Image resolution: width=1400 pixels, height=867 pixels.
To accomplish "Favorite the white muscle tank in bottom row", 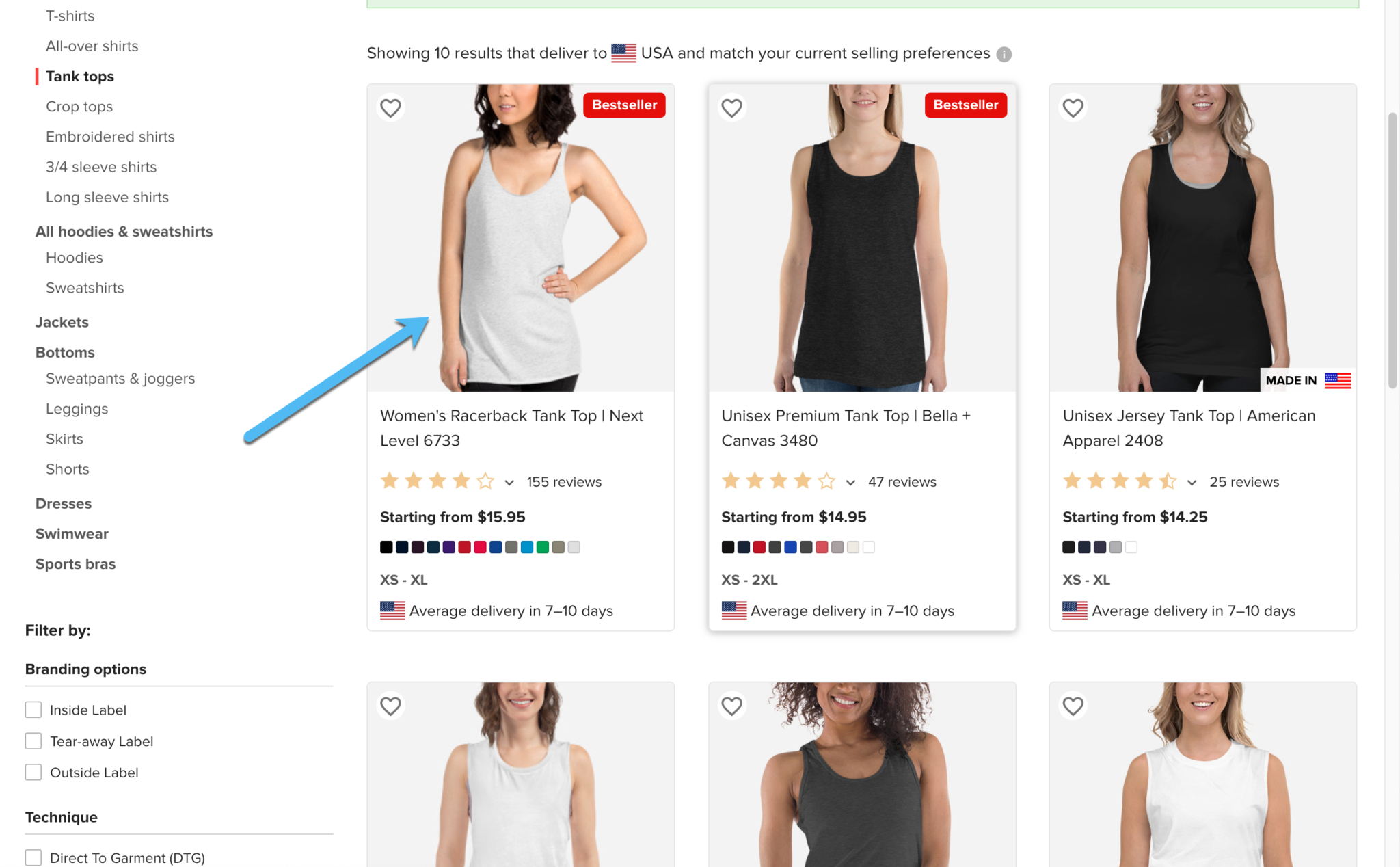I will click(1073, 706).
